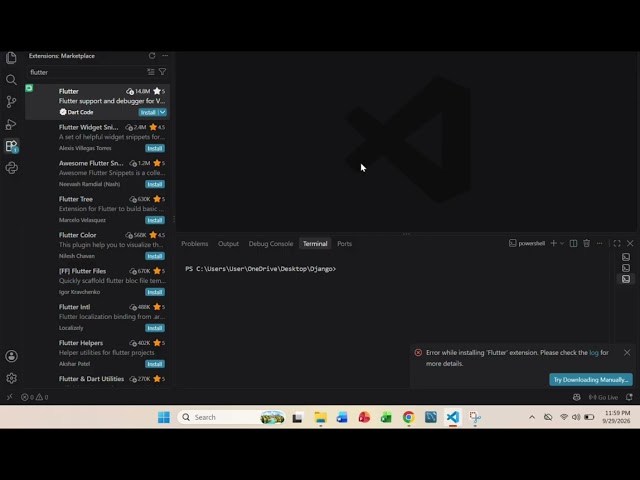Switch to the Ports tab
The width and height of the screenshot is (640, 480).
coord(344,244)
